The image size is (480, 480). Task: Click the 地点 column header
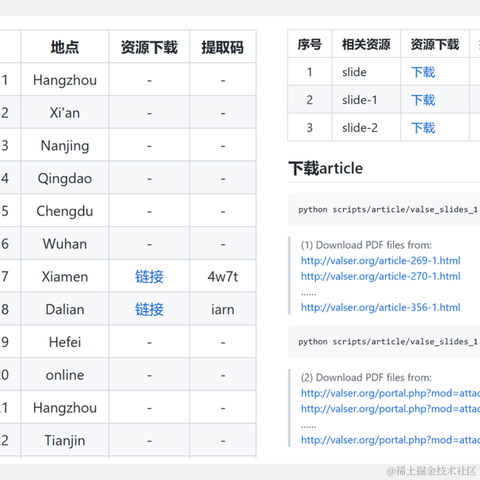click(65, 47)
